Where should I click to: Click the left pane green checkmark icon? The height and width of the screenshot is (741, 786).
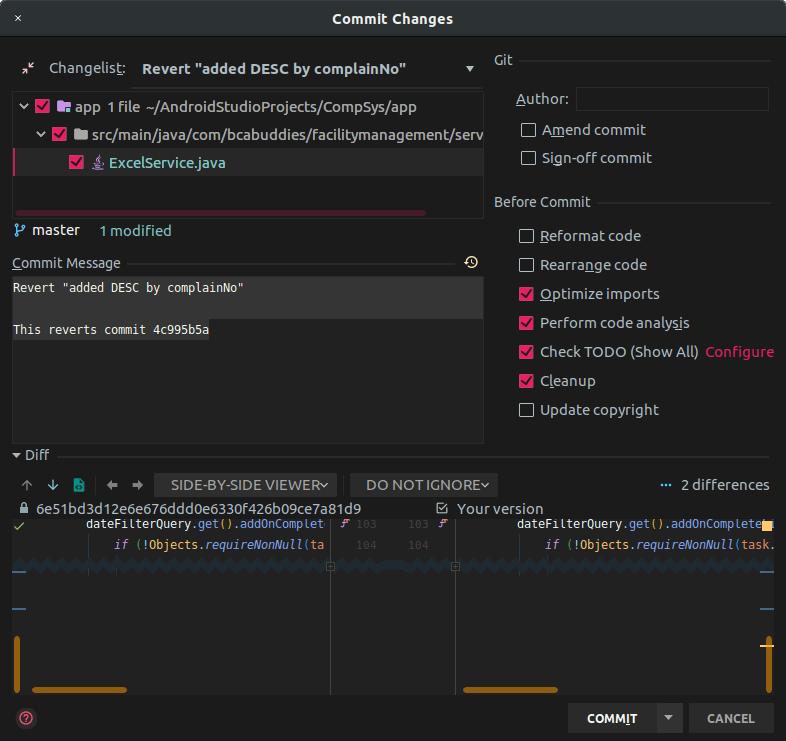pos(19,526)
